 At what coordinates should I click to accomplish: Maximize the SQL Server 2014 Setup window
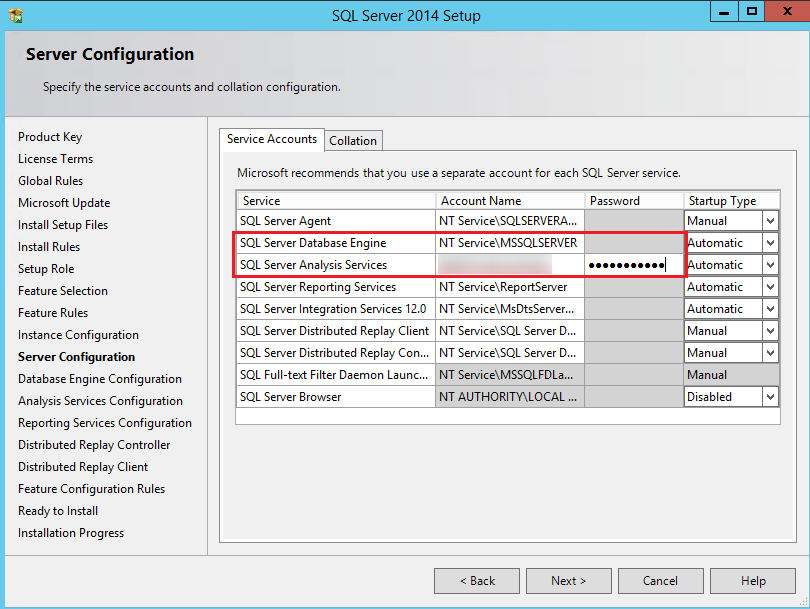click(752, 11)
